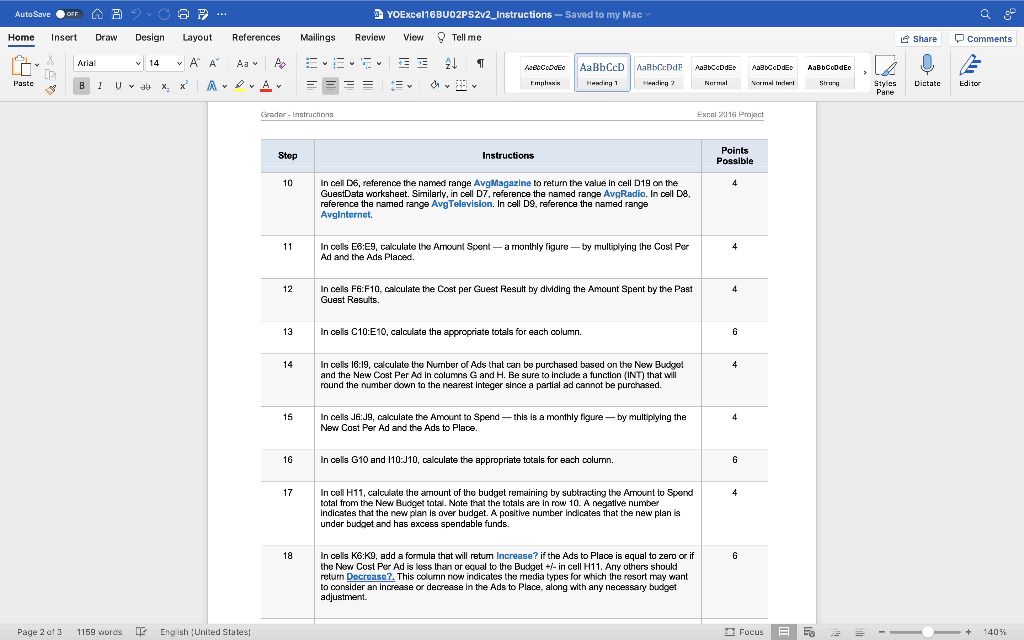Apply a numbered list
This screenshot has width=1024, height=640.
coord(339,63)
